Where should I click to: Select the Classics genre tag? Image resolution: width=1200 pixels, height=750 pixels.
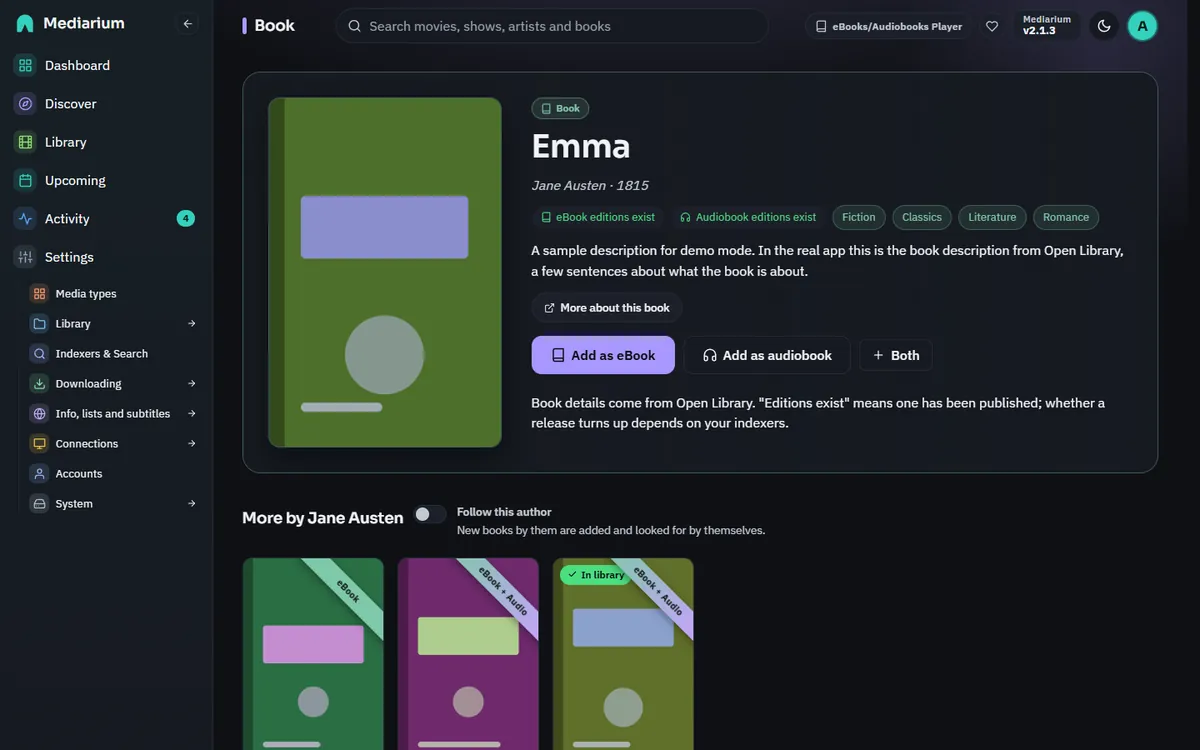point(922,217)
